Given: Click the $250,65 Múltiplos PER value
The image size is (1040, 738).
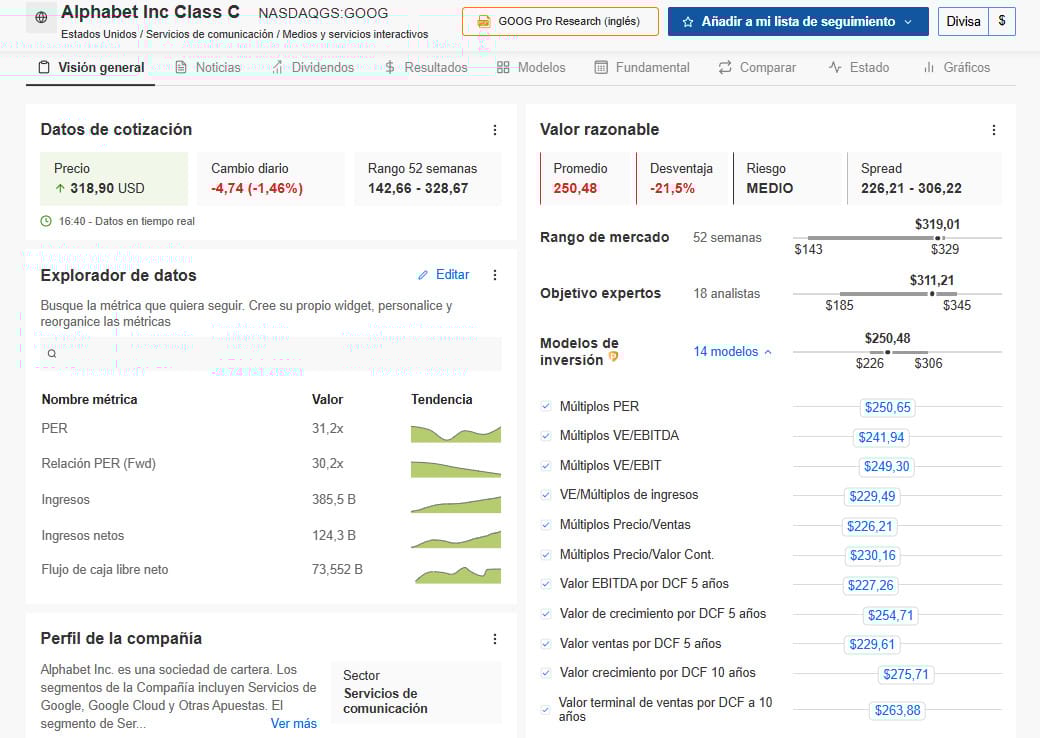Looking at the screenshot, I should click(x=887, y=407).
